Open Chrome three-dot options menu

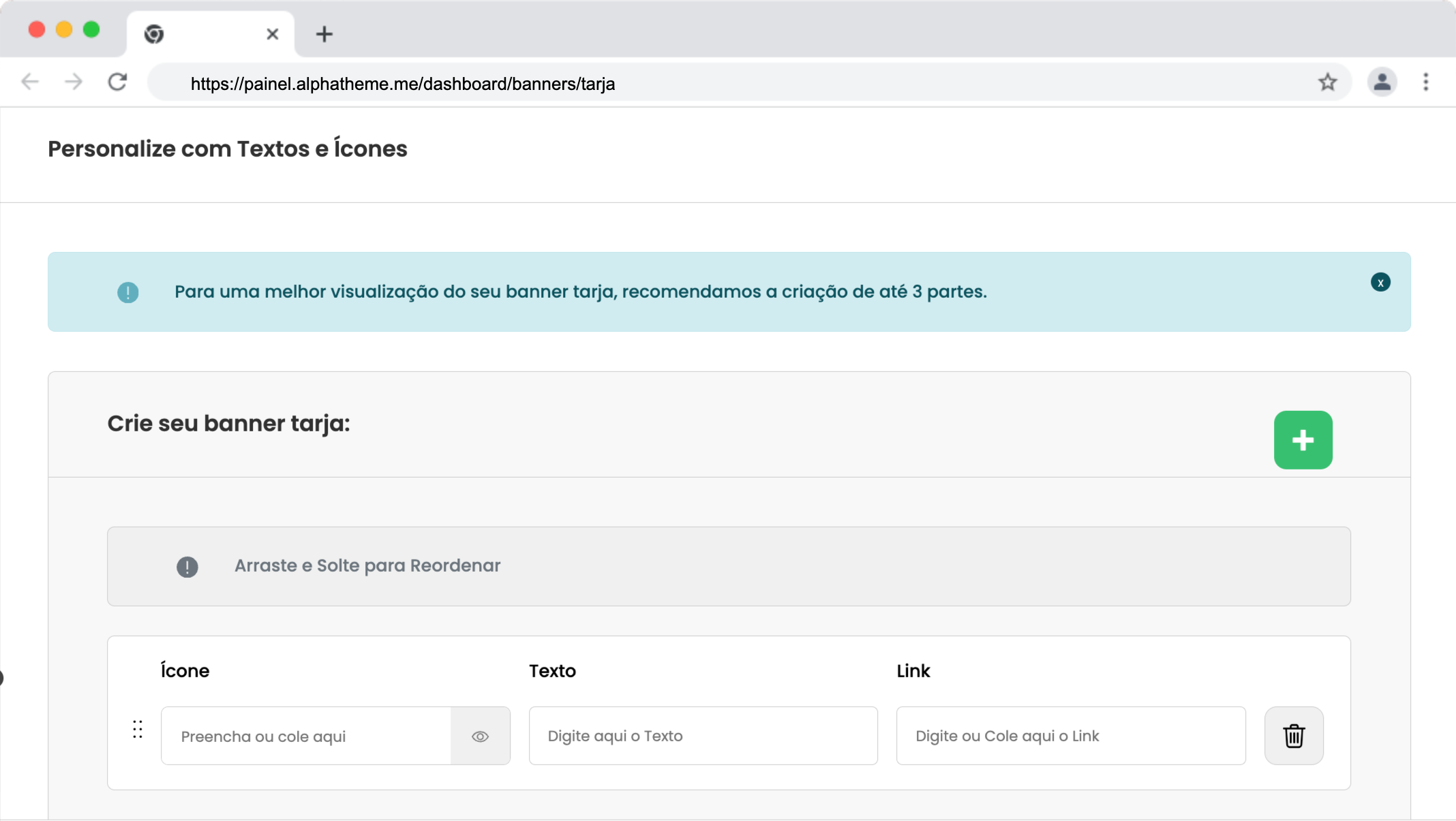(x=1425, y=82)
